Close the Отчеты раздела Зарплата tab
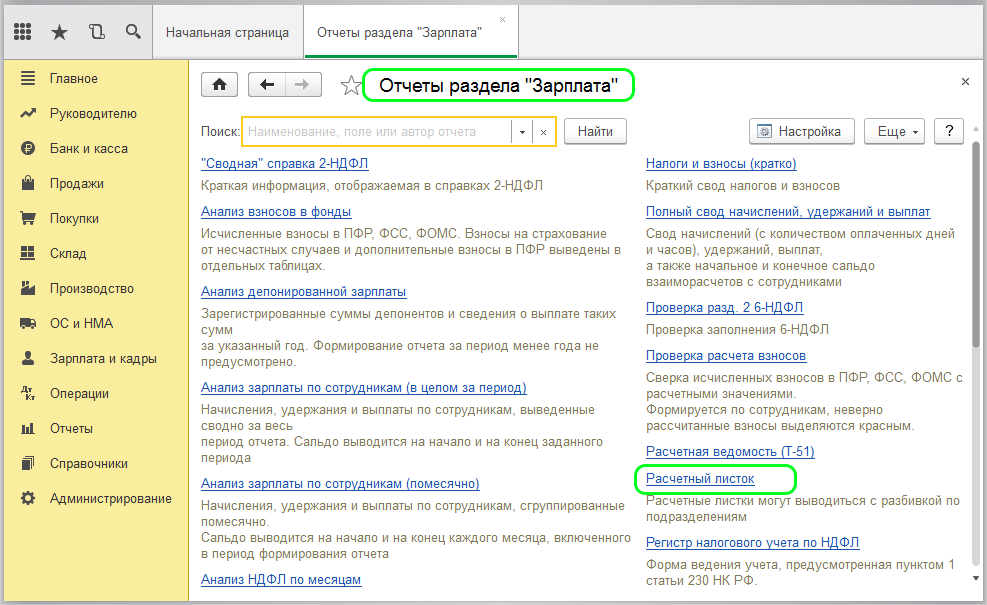987x605 pixels. pyautogui.click(x=502, y=20)
